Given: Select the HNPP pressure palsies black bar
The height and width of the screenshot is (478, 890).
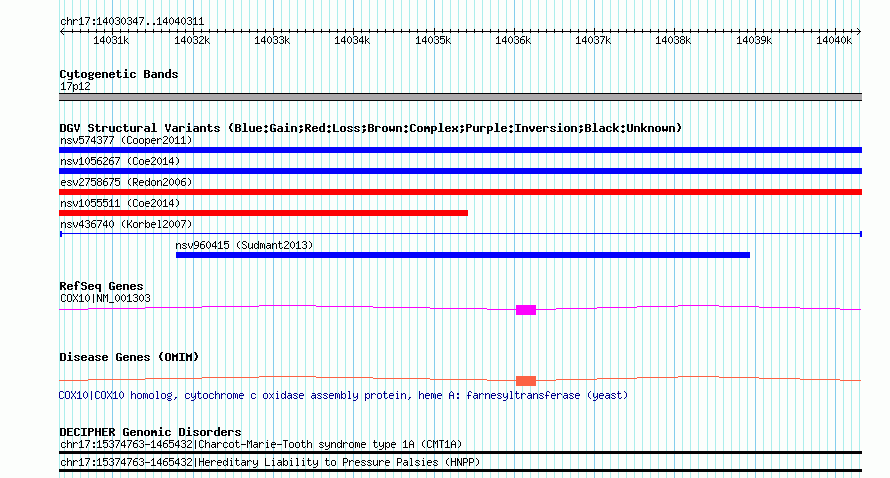Looking at the screenshot, I should 460,471.
